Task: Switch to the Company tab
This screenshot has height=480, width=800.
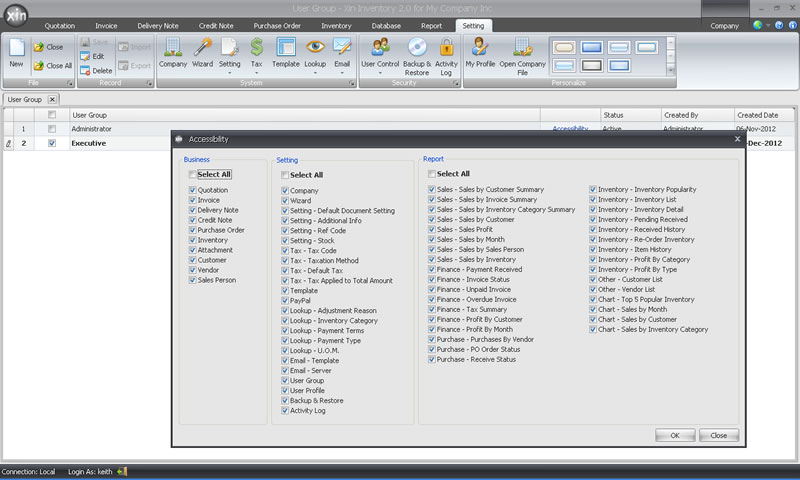Action: pyautogui.click(x=724, y=26)
